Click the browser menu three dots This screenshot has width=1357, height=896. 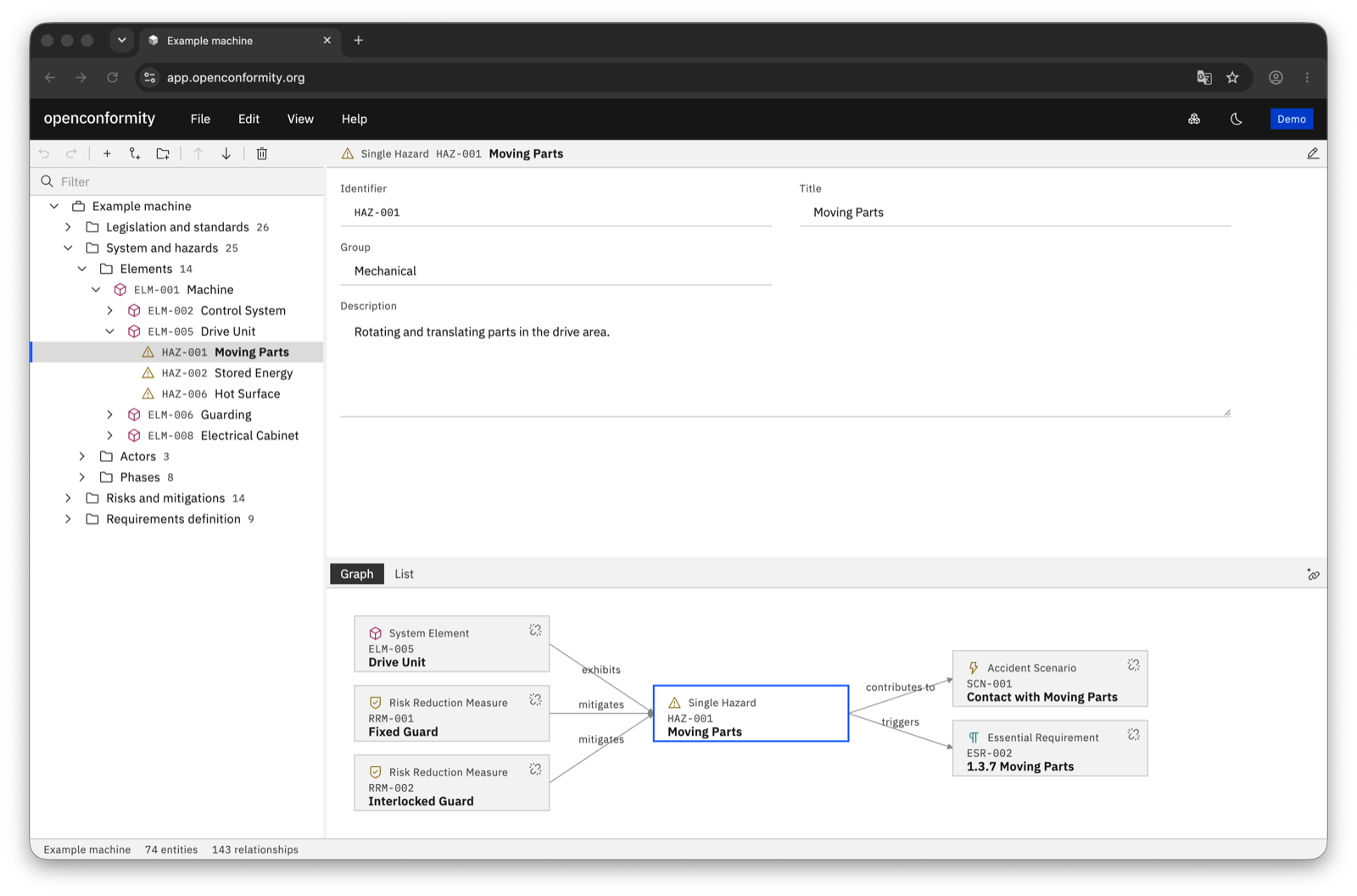pyautogui.click(x=1307, y=77)
